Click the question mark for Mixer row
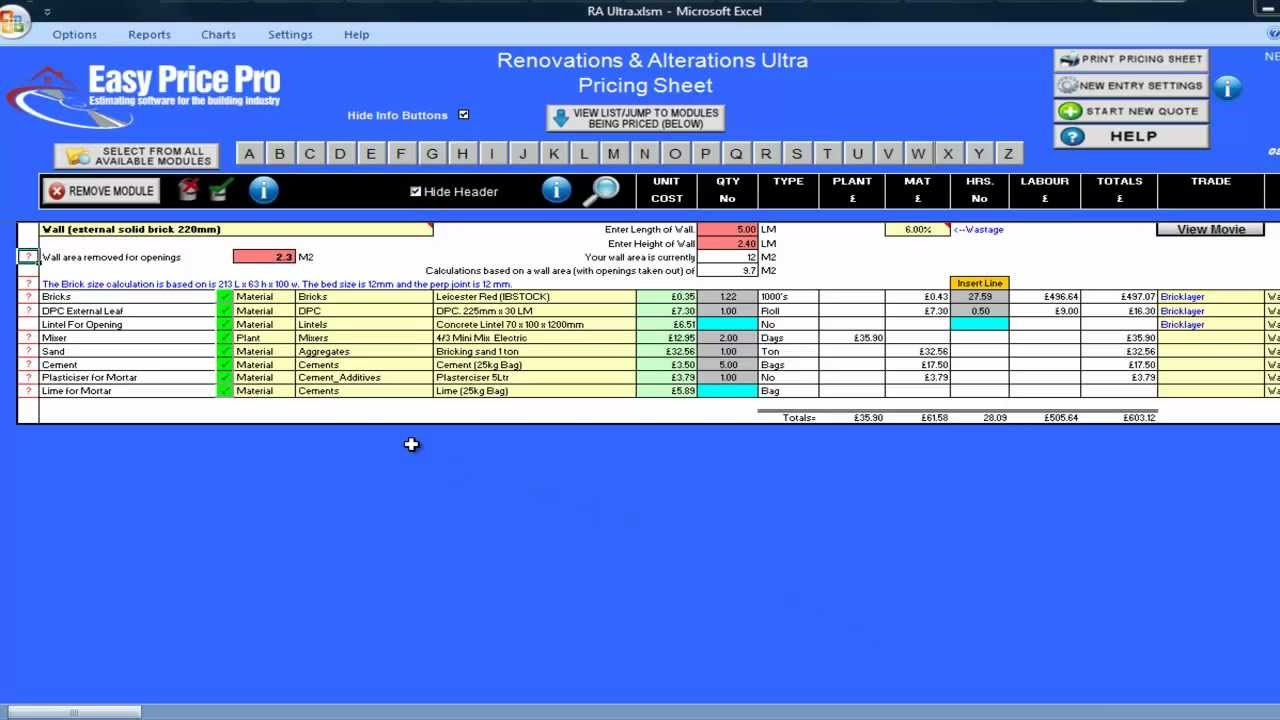Screen dimensions: 1280x720 click(28, 338)
